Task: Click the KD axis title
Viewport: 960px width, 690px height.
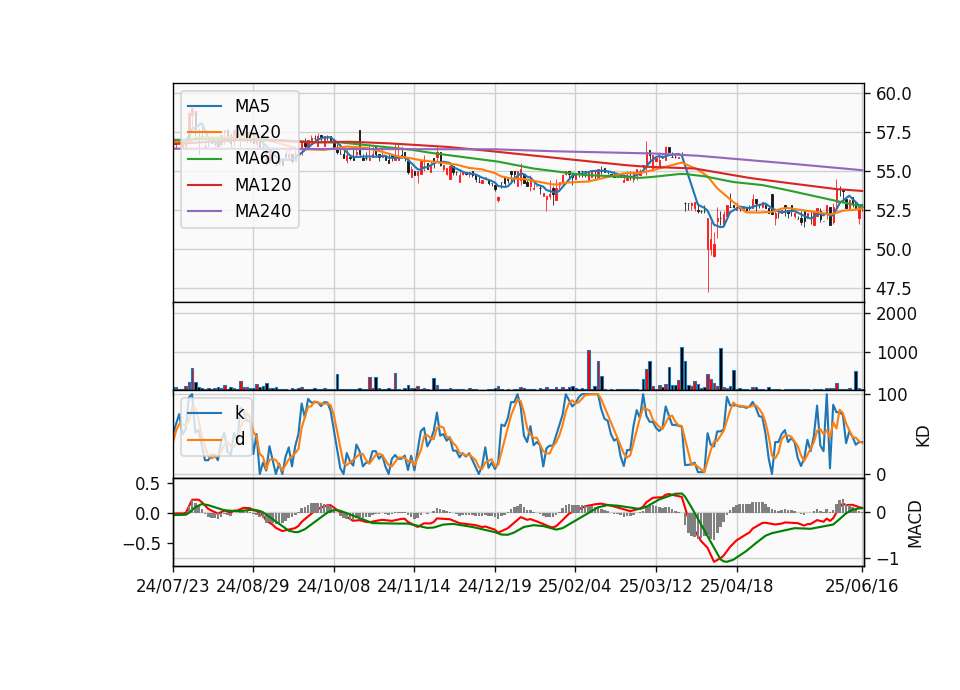Action: pyautogui.click(x=923, y=437)
